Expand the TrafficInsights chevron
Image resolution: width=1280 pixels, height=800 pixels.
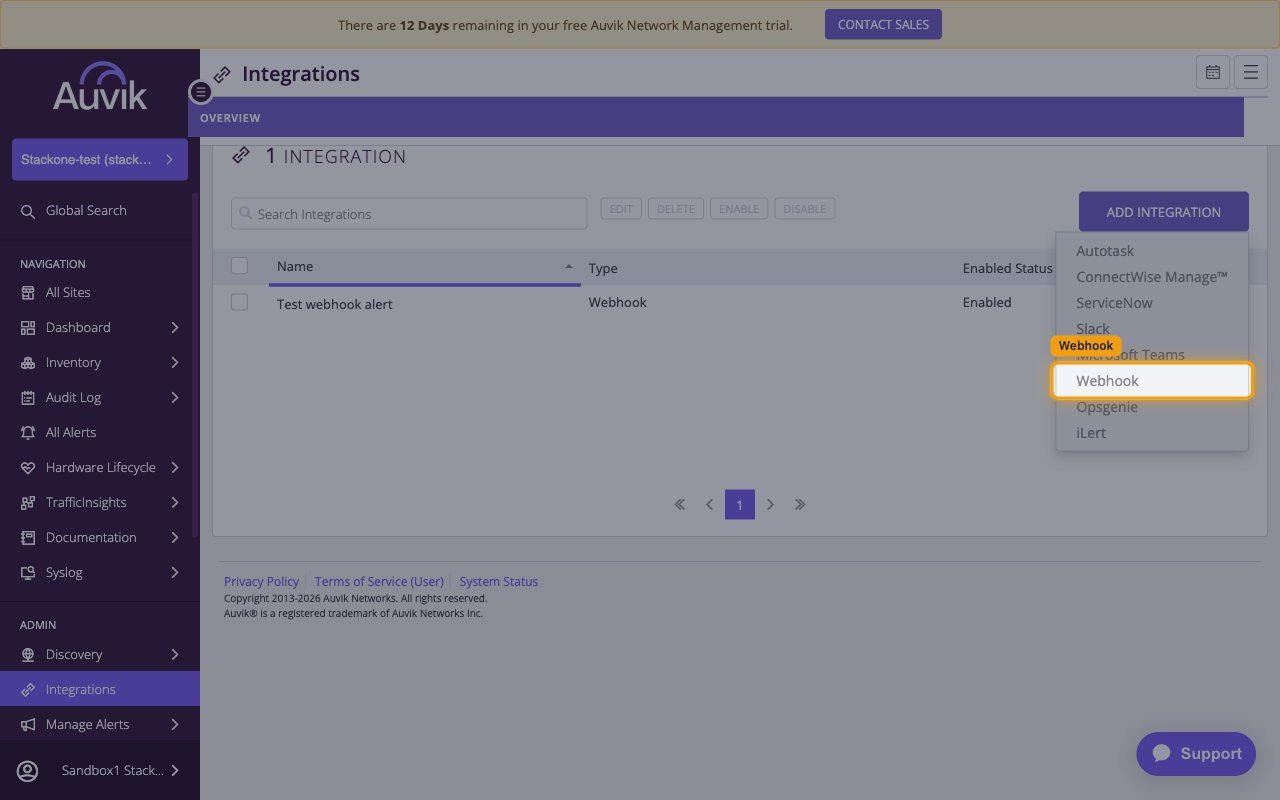(x=175, y=503)
